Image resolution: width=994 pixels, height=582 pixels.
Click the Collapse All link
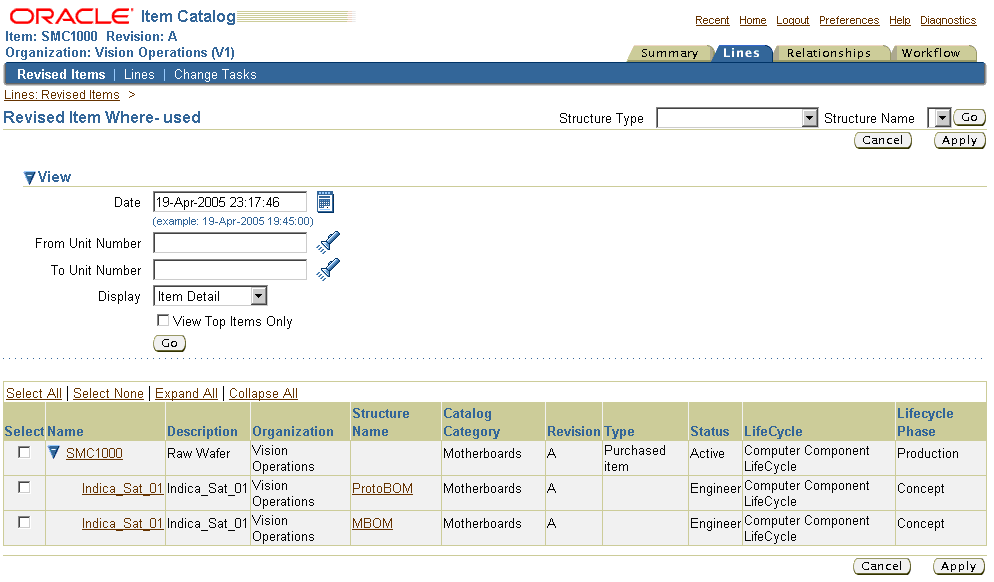[263, 393]
